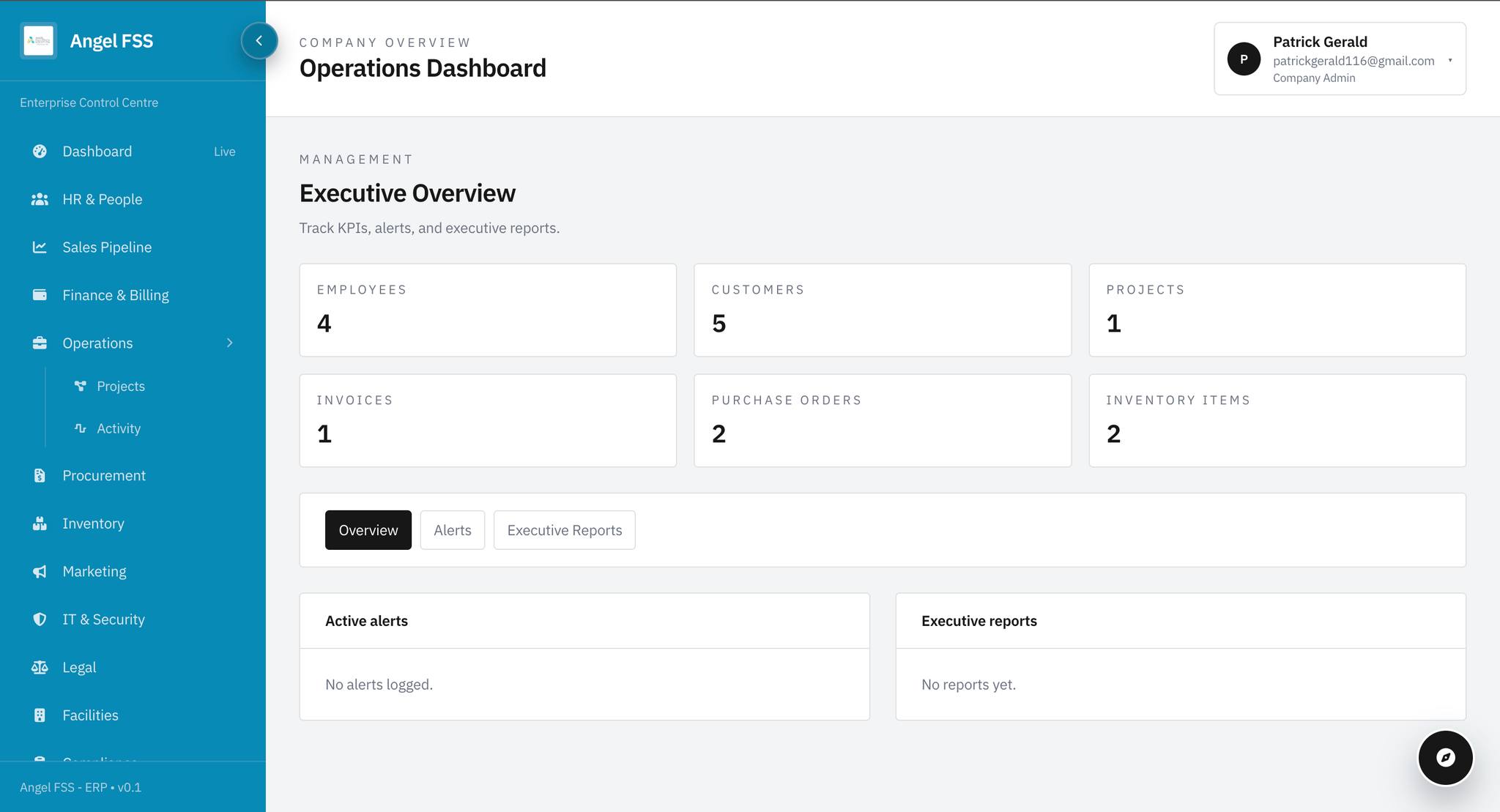Click the HR & People group icon
Screen dimensions: 1500x812
coord(40,199)
